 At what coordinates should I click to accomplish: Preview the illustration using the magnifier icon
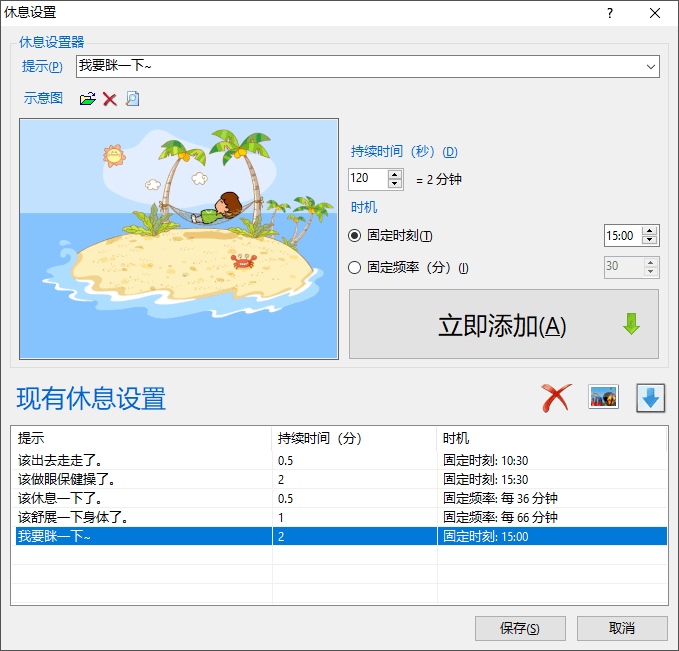133,99
